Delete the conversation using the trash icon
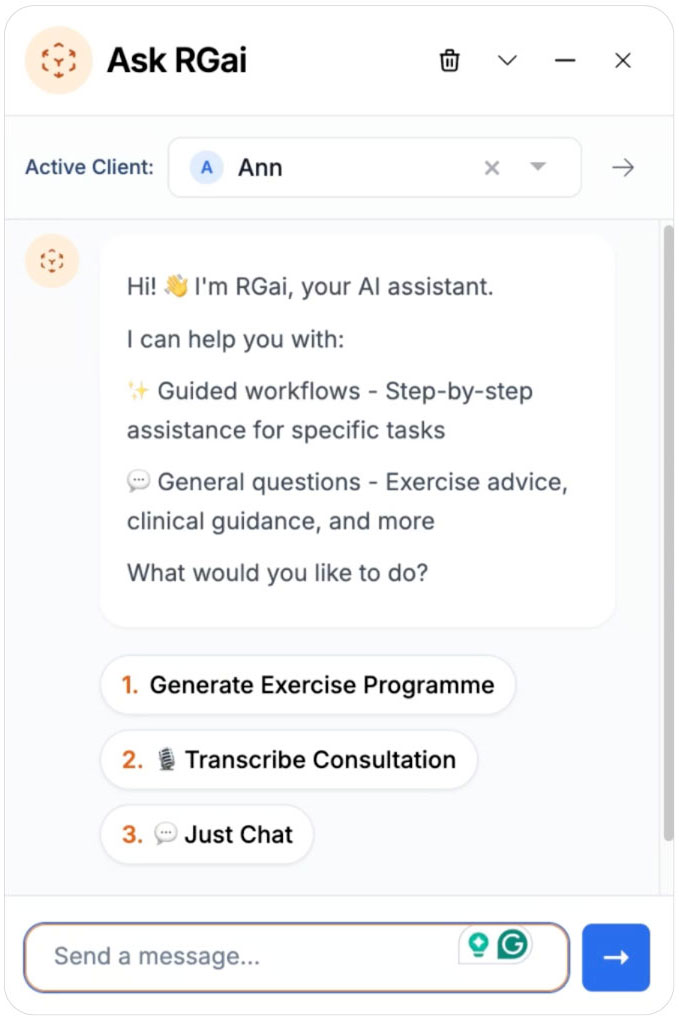This screenshot has height=1021, width=679. (449, 60)
